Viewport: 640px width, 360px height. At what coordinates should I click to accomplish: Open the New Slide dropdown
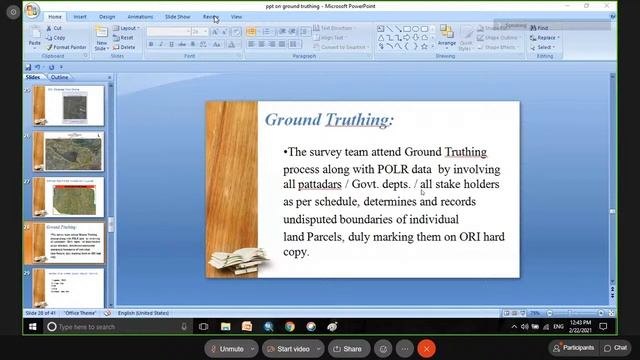pos(101,46)
